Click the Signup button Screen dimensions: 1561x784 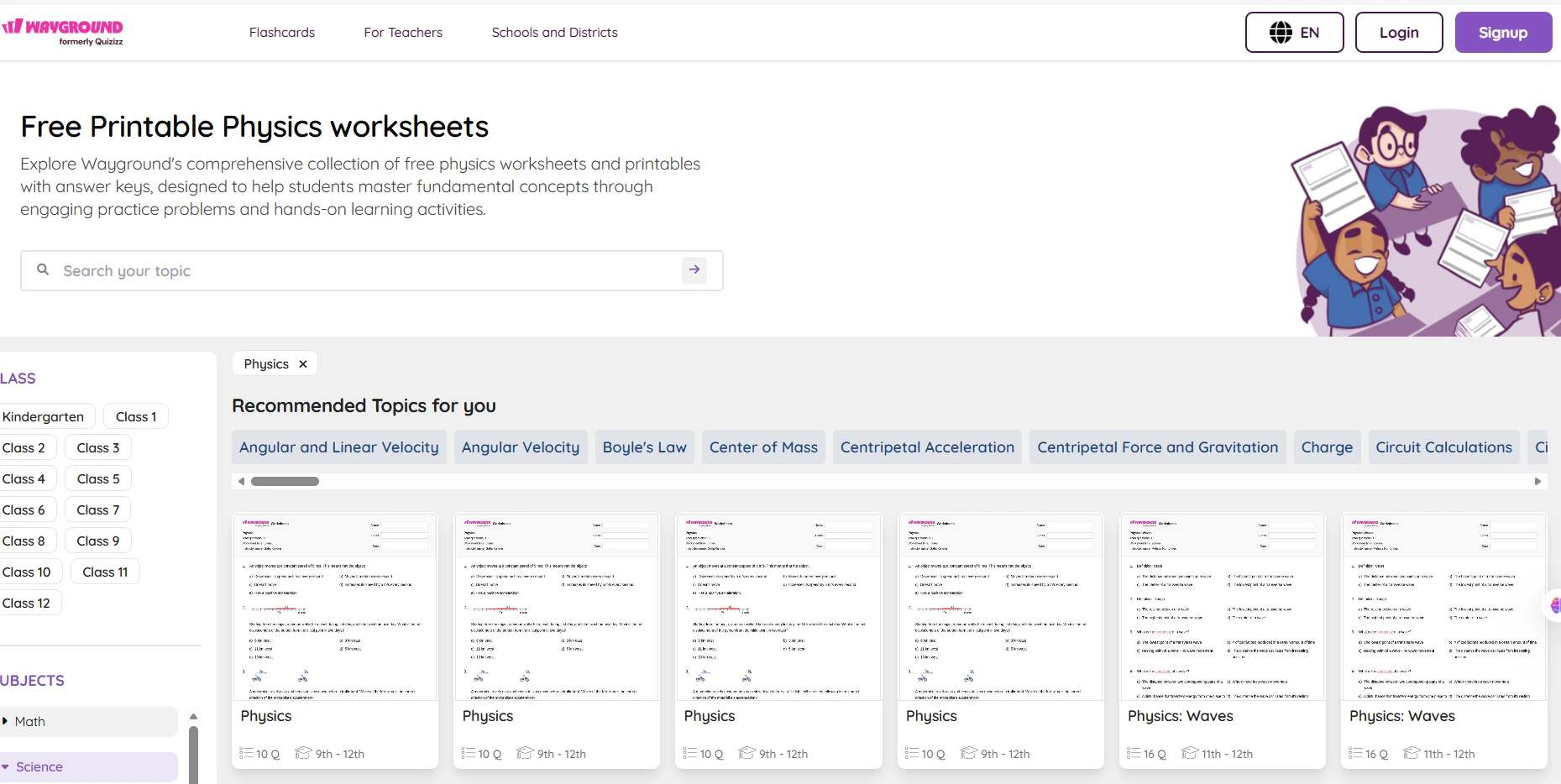tap(1502, 32)
